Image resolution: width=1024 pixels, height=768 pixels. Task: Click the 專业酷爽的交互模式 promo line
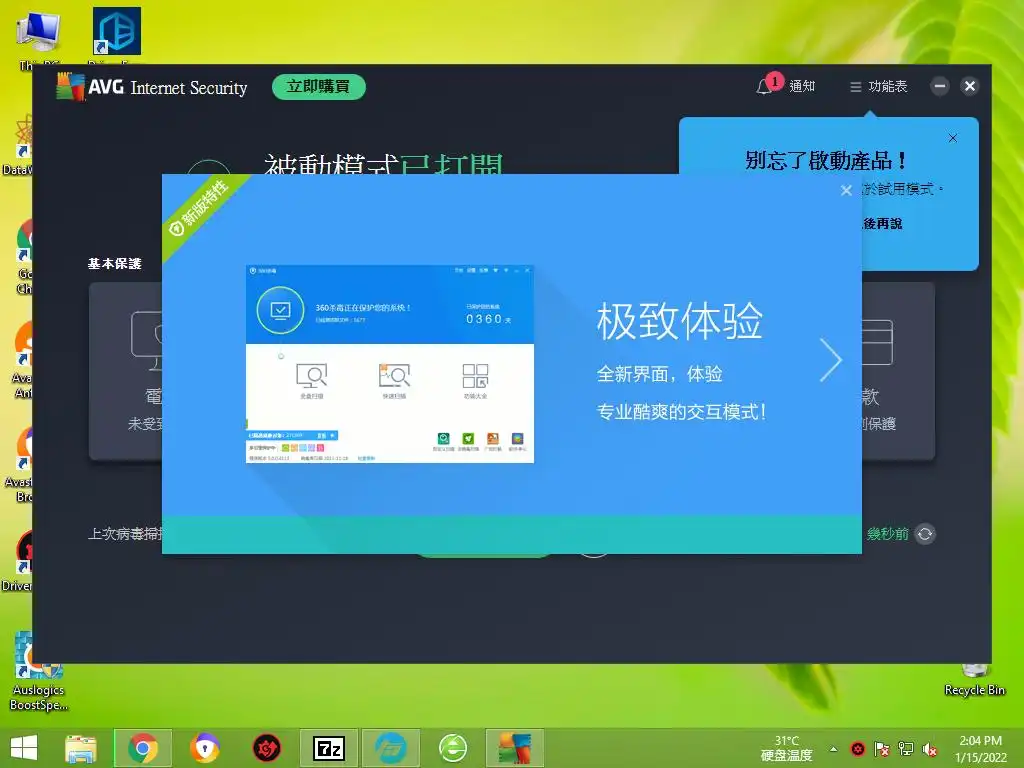(x=681, y=412)
